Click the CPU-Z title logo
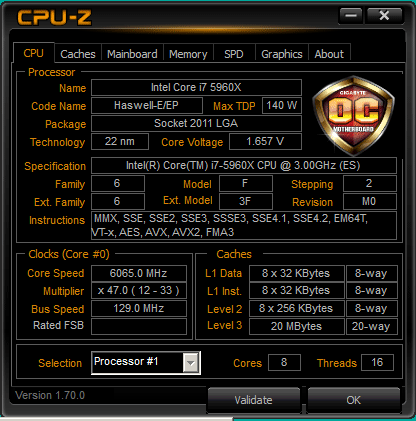Image resolution: width=416 pixels, height=421 pixels. 54,17
